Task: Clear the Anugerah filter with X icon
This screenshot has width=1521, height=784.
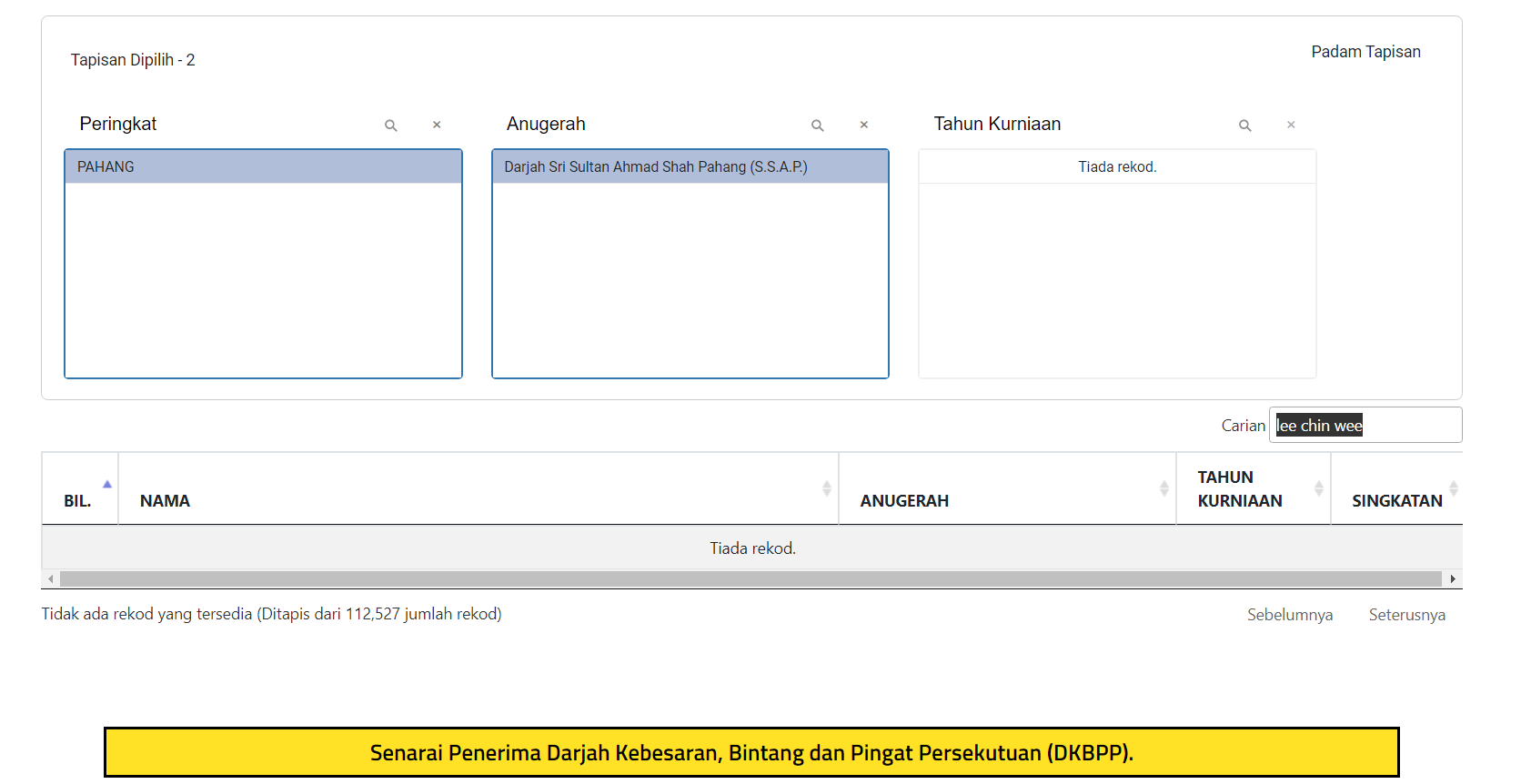Action: [x=863, y=125]
